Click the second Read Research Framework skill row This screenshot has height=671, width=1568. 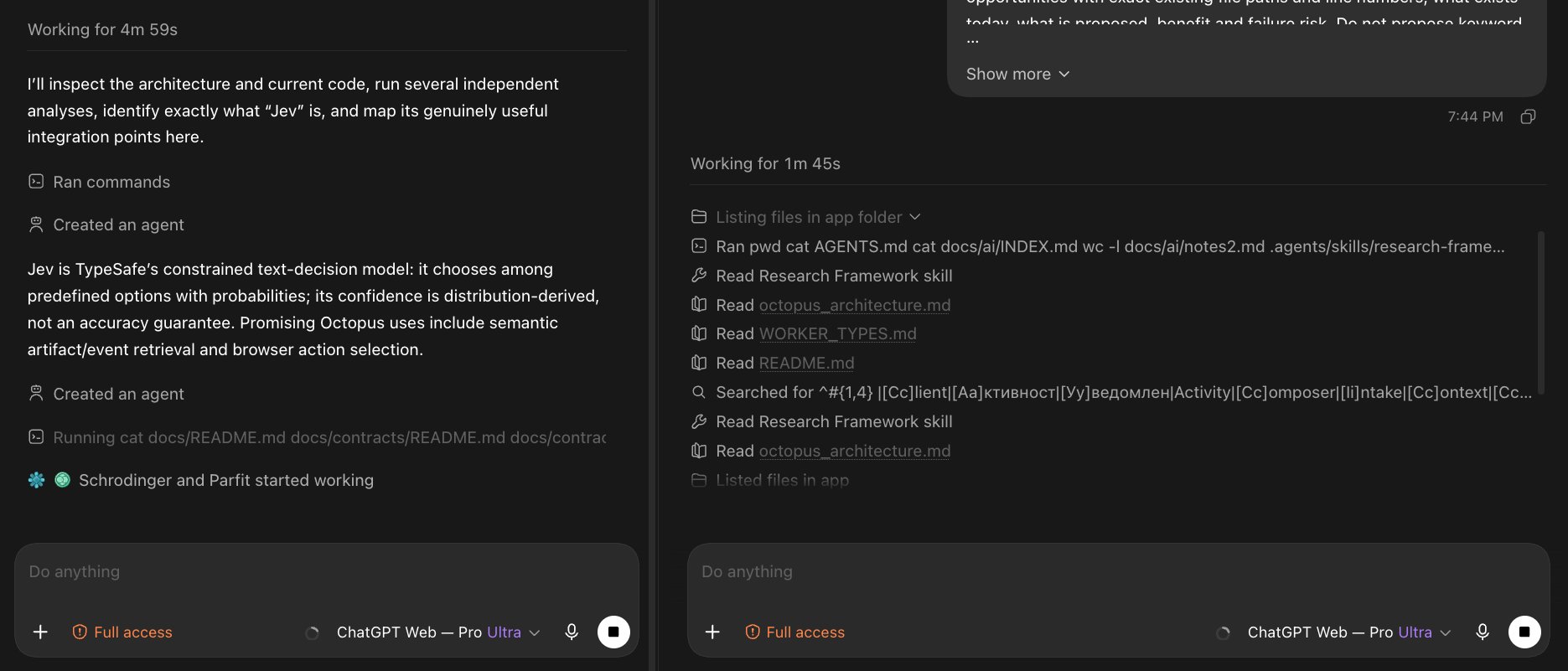coord(822,421)
